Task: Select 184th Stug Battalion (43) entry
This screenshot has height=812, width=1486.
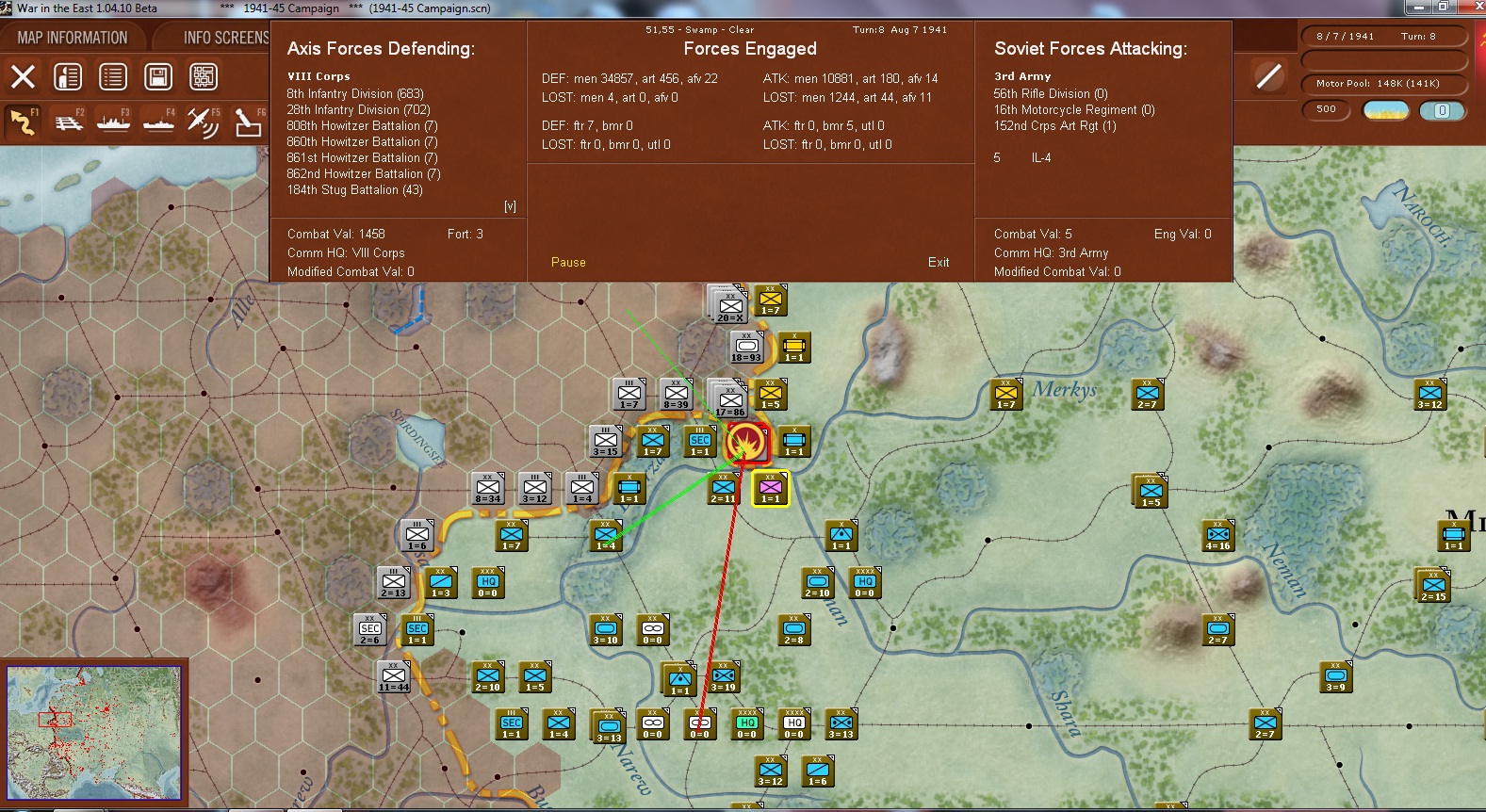Action: 354,190
